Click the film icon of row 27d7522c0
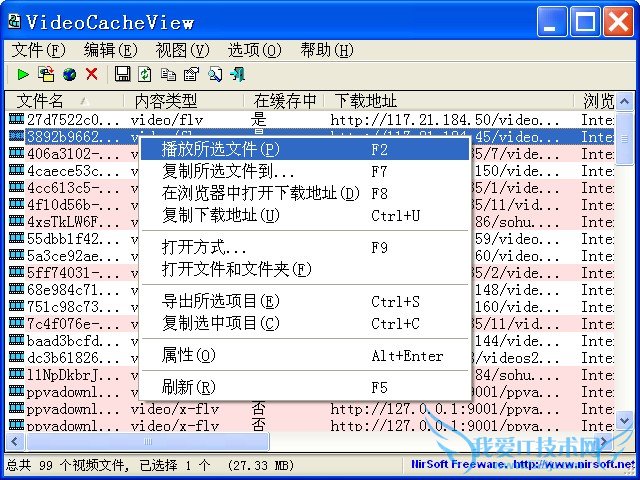This screenshot has width=640, height=480. (x=16, y=119)
